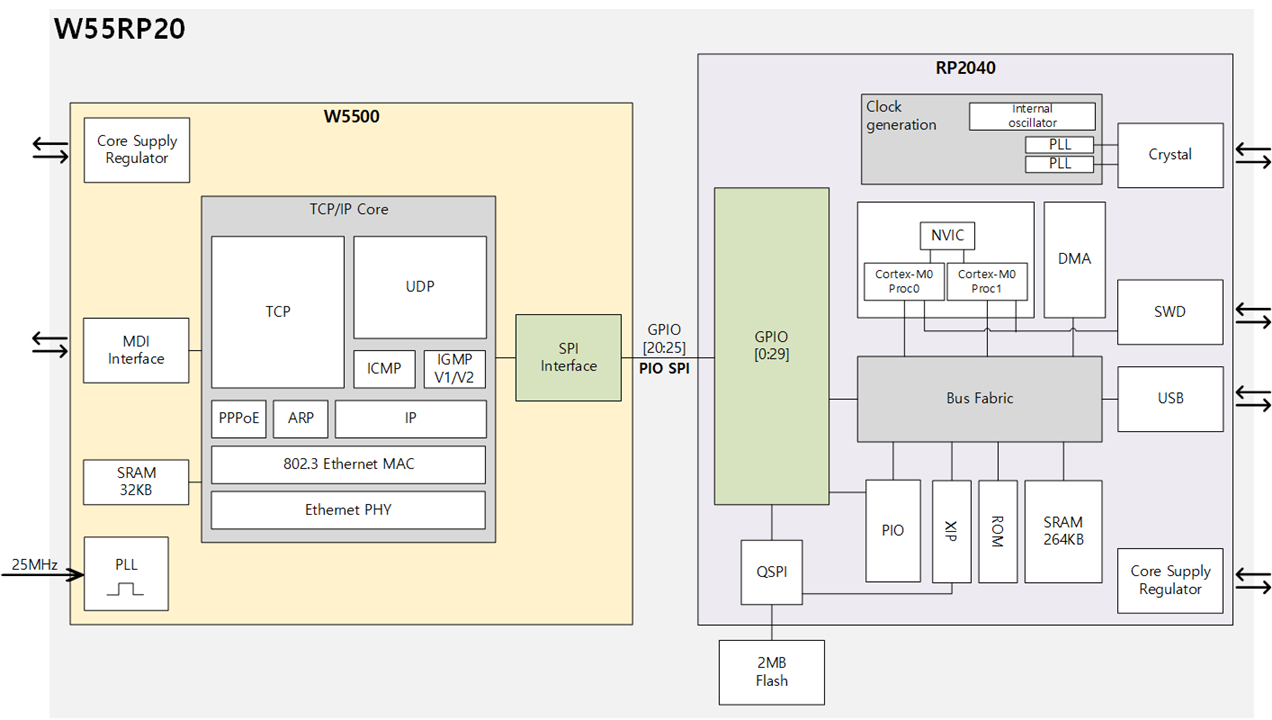1272x720 pixels.
Task: Click the Bus Fabric block
Action: (x=980, y=399)
